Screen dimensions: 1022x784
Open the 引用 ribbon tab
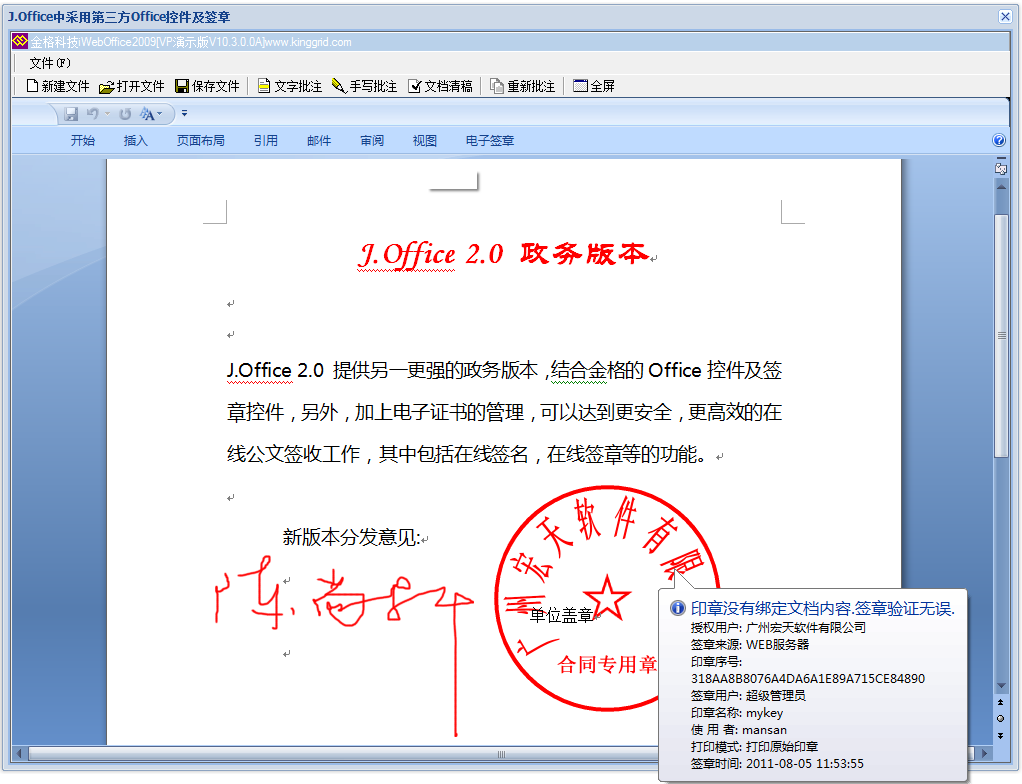[266, 140]
